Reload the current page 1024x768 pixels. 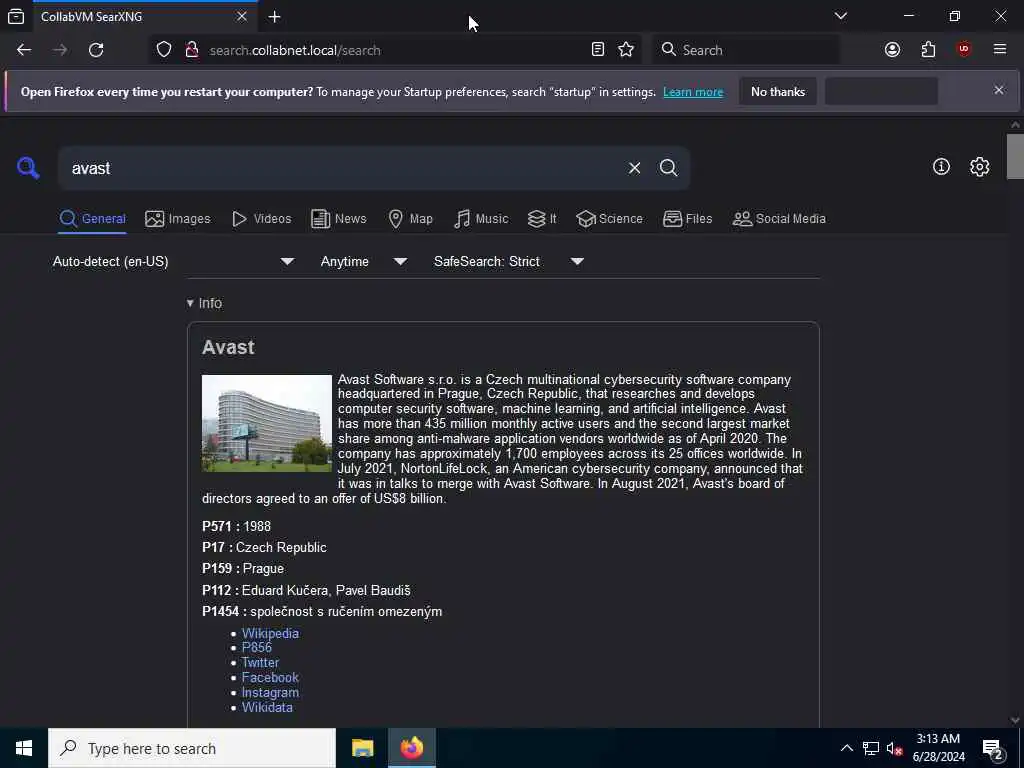click(96, 50)
